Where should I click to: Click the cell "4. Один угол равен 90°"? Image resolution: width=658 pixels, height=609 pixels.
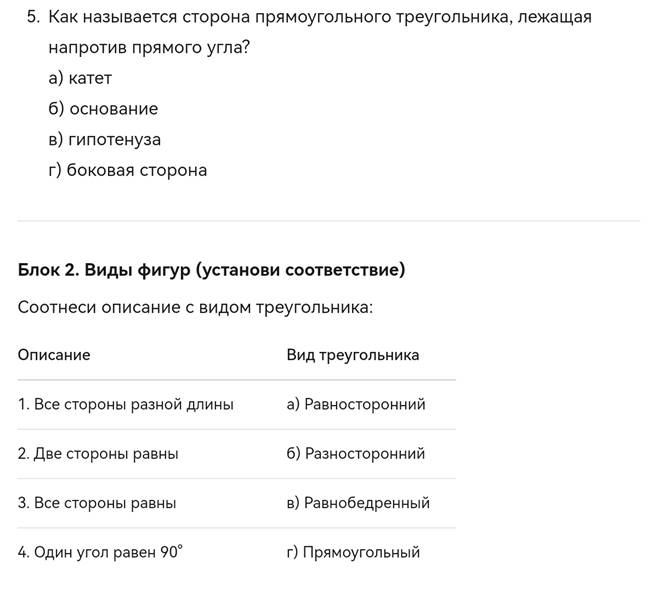point(101,552)
